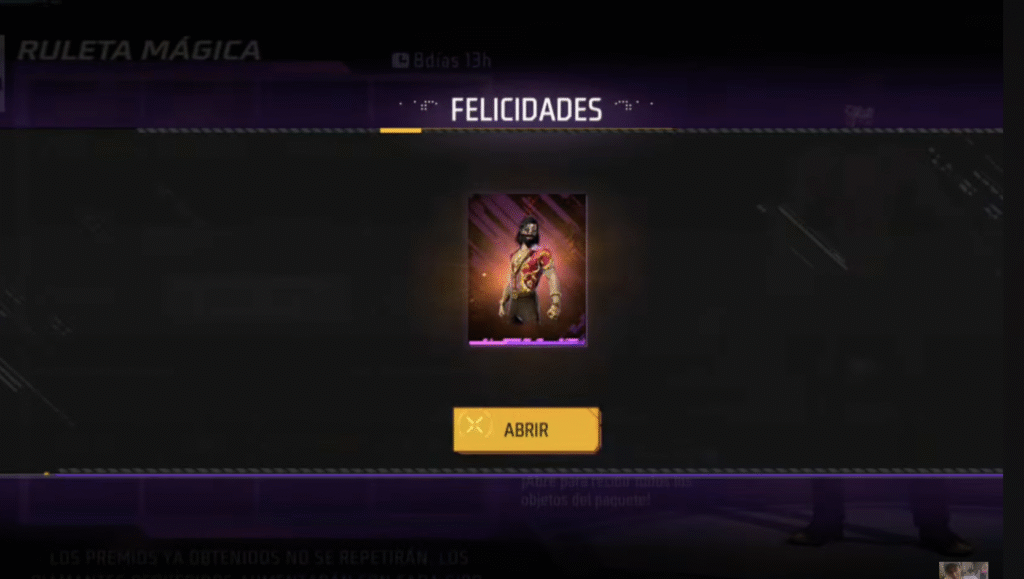Click the dimmed 'Abre para recibir' hint text

[606, 491]
